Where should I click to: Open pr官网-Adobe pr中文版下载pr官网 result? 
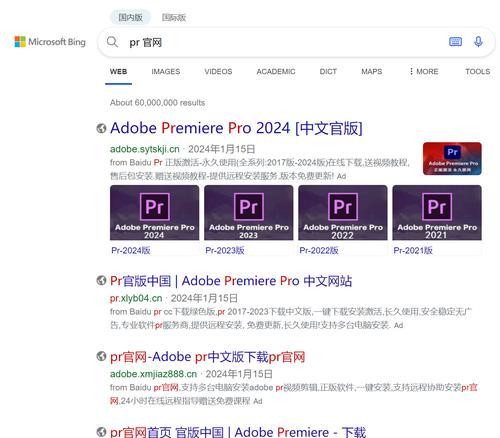point(208,357)
